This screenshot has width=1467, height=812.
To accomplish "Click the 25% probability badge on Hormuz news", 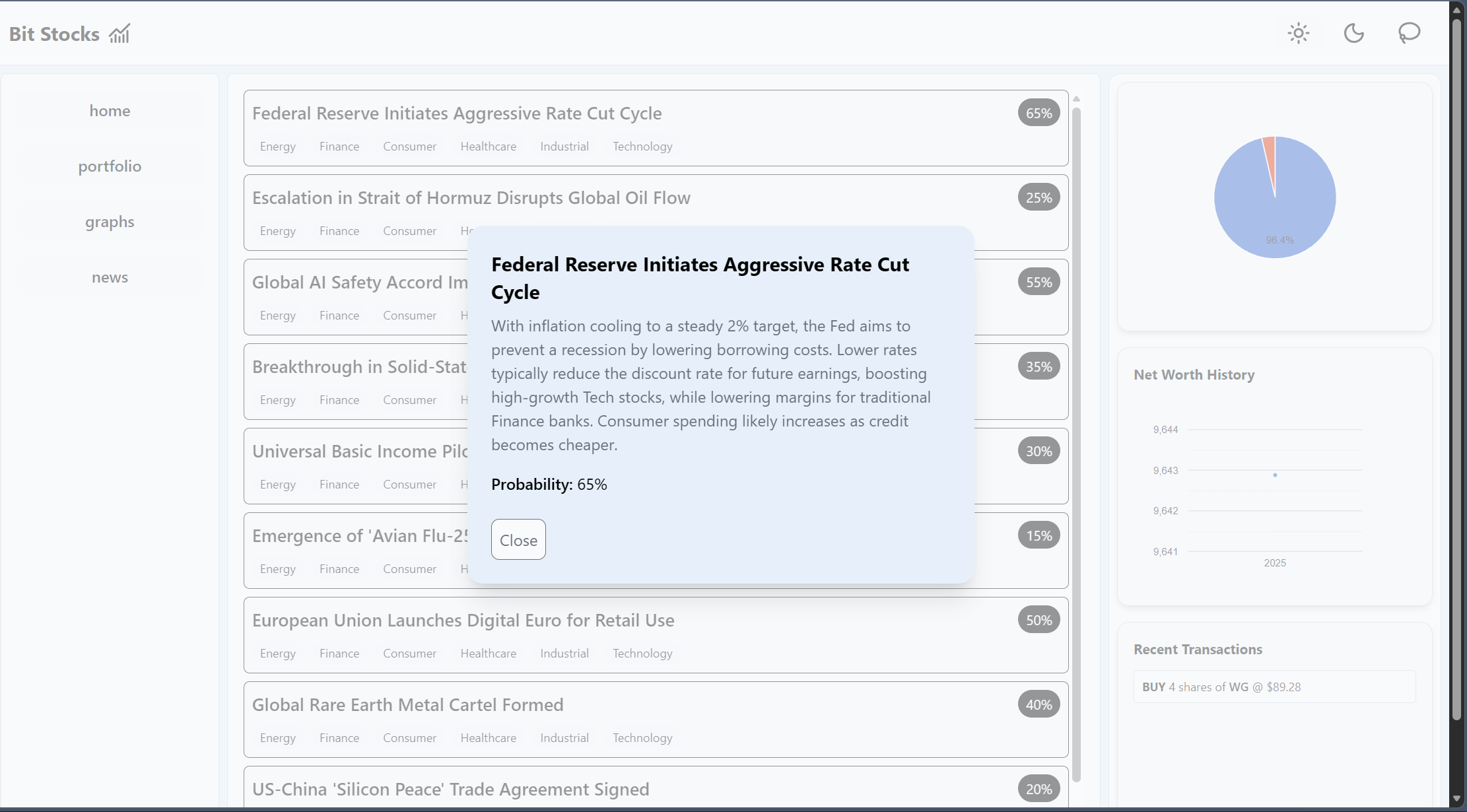I will [1039, 197].
